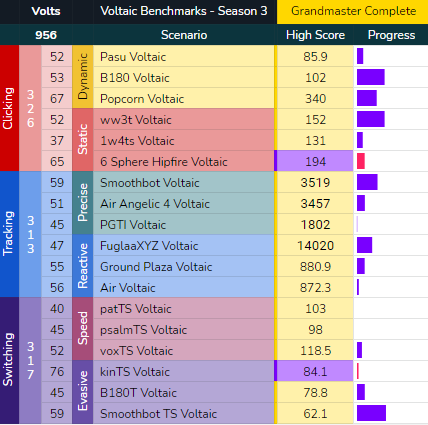Select the Pasu Voltaic scenario cell
The image size is (428, 425).
click(184, 57)
